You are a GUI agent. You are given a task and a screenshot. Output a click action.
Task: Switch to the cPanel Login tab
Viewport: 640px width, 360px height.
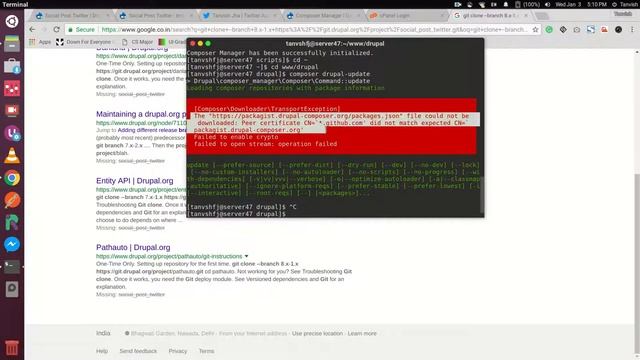(407, 16)
